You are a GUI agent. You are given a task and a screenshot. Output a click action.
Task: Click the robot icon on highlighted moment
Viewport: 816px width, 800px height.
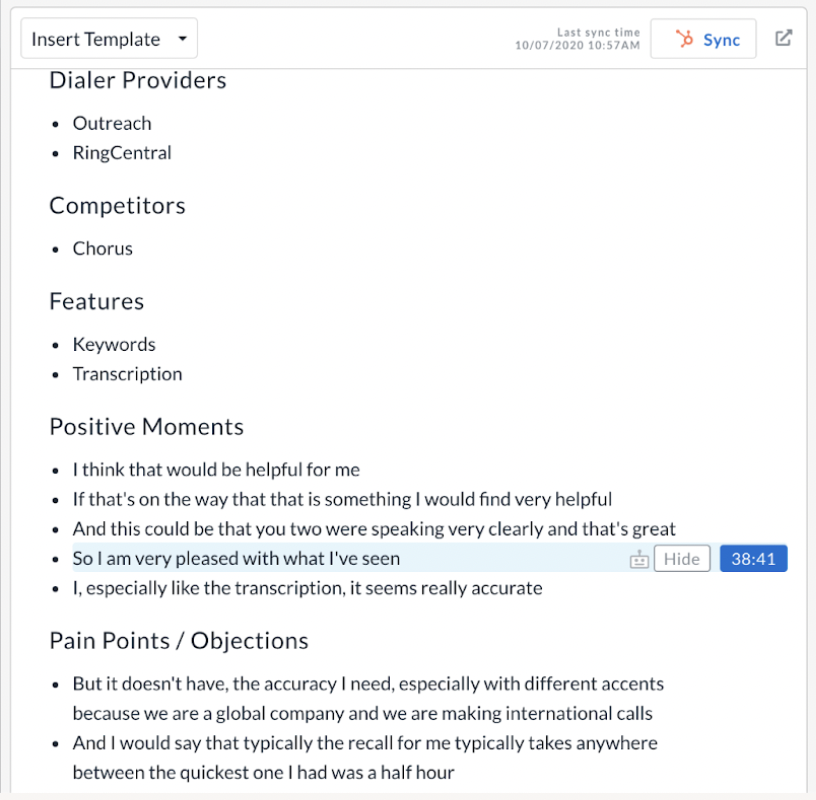coord(639,559)
